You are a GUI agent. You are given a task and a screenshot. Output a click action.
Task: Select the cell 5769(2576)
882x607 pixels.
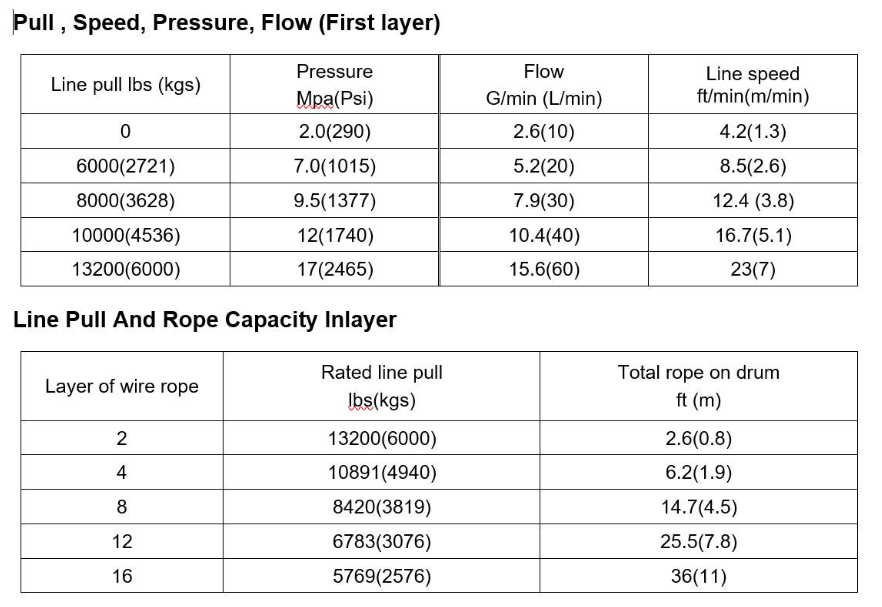click(x=381, y=576)
